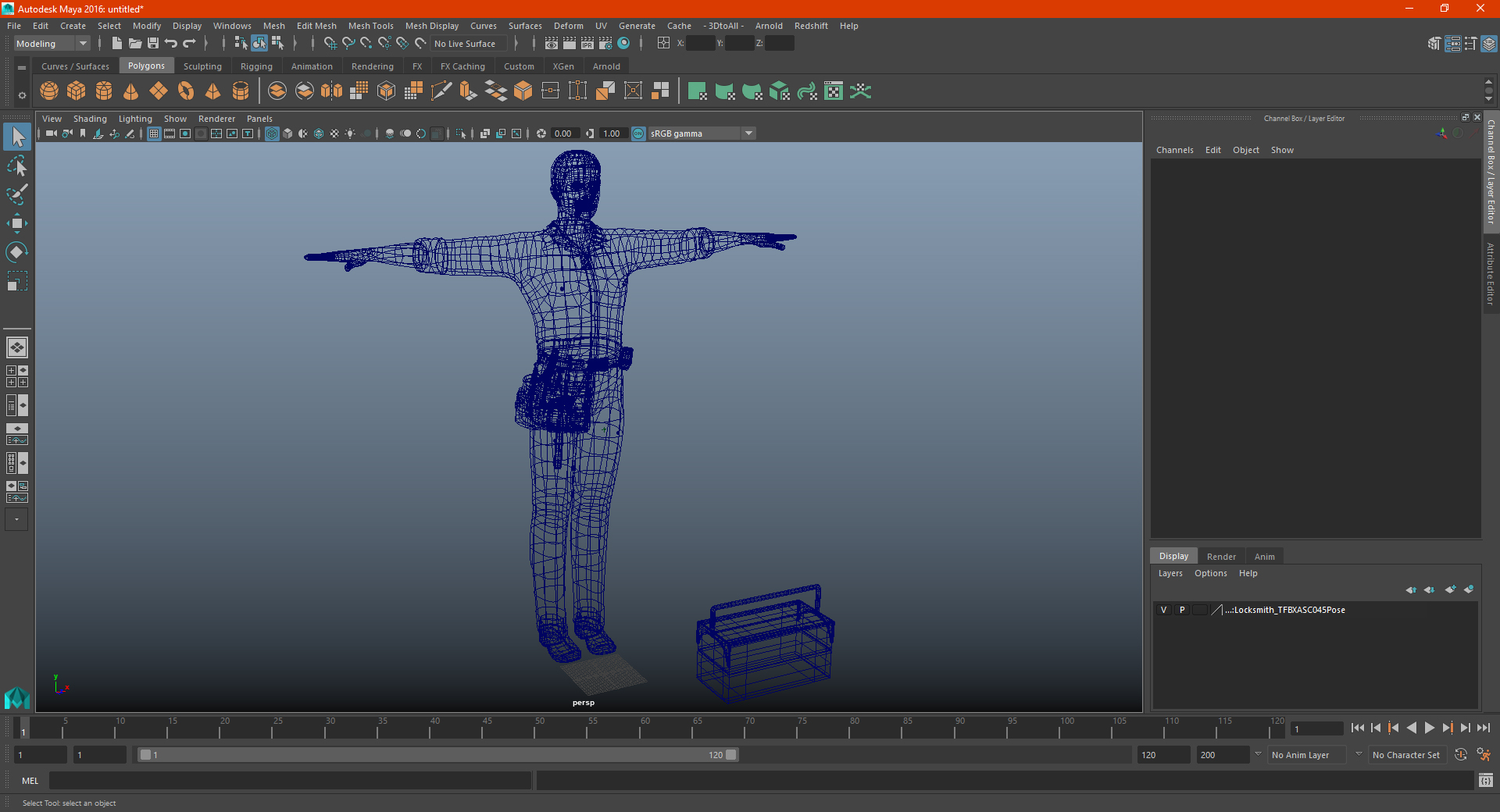This screenshot has width=1500, height=812.
Task: Open the No Anim Layer dropdown
Action: (x=1307, y=755)
